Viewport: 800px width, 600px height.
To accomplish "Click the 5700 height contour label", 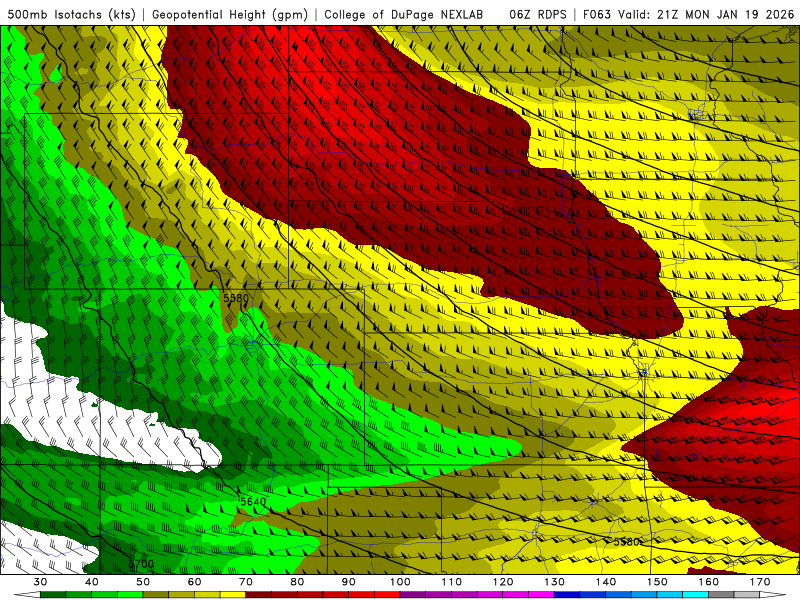I will (141, 564).
